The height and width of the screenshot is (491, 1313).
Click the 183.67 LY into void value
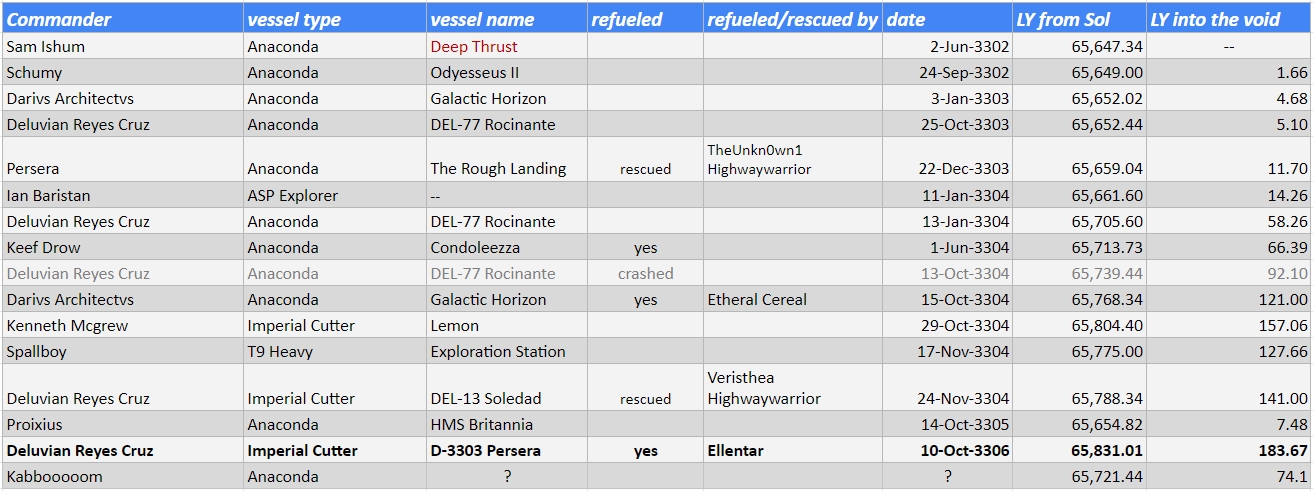1229,450
